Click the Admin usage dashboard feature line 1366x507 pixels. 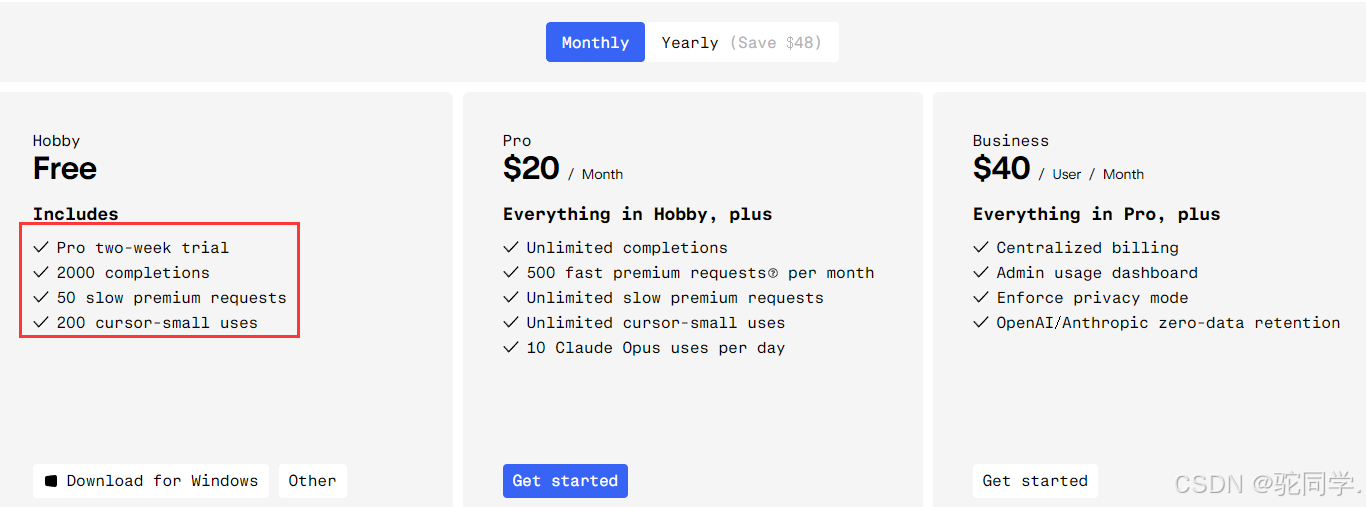[x=1097, y=273]
